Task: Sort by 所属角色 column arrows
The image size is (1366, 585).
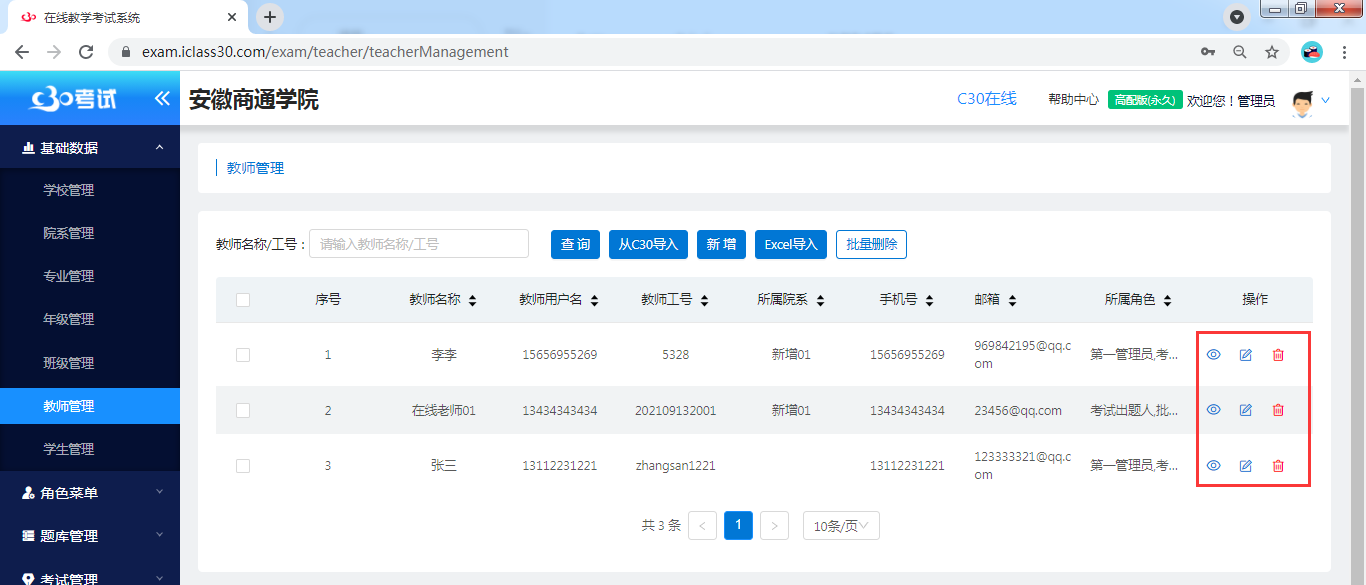Action: coord(1167,300)
